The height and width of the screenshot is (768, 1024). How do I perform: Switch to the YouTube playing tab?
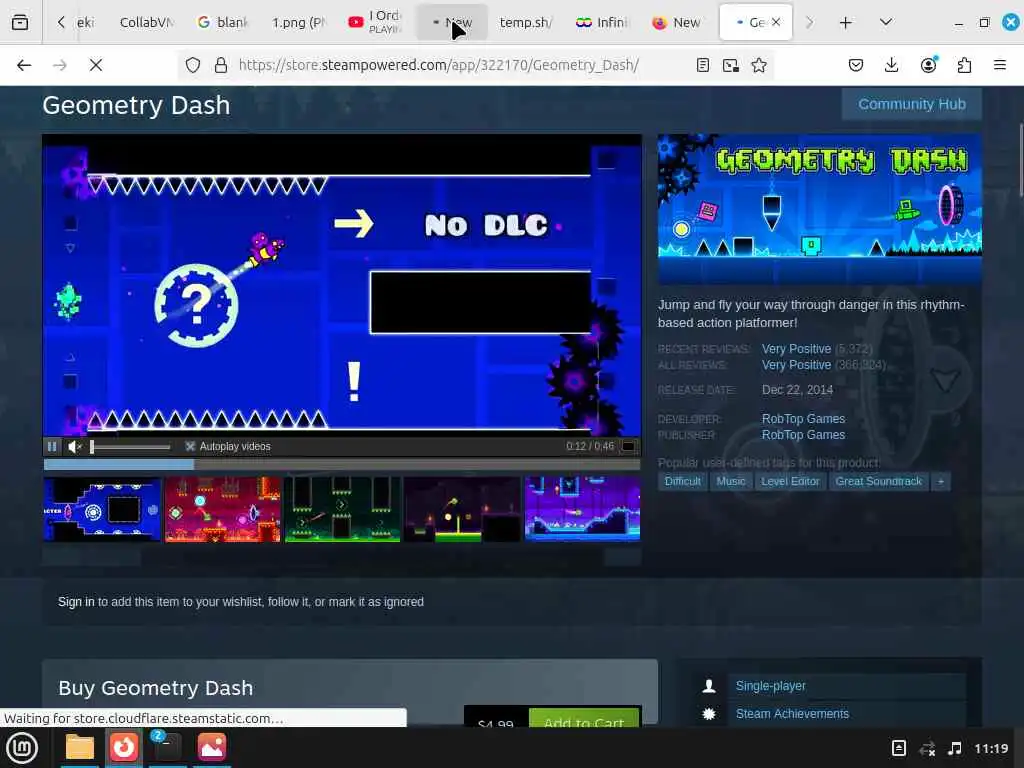coord(374,22)
